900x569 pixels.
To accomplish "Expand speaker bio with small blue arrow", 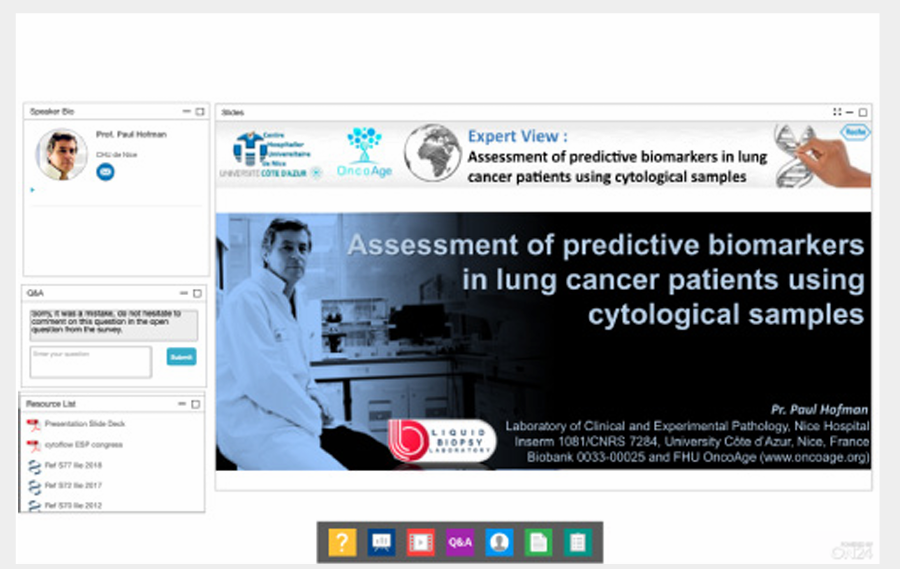I will point(32,189).
